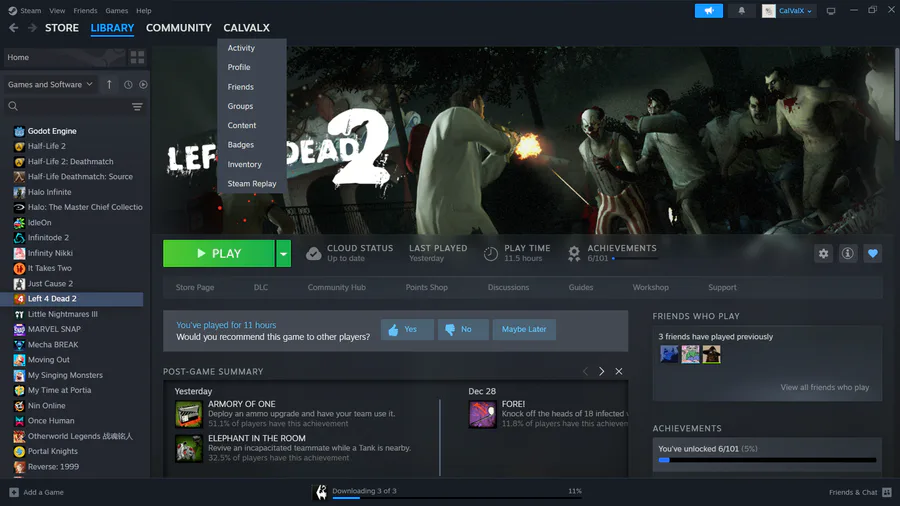Open the Points Shop tab

(426, 287)
